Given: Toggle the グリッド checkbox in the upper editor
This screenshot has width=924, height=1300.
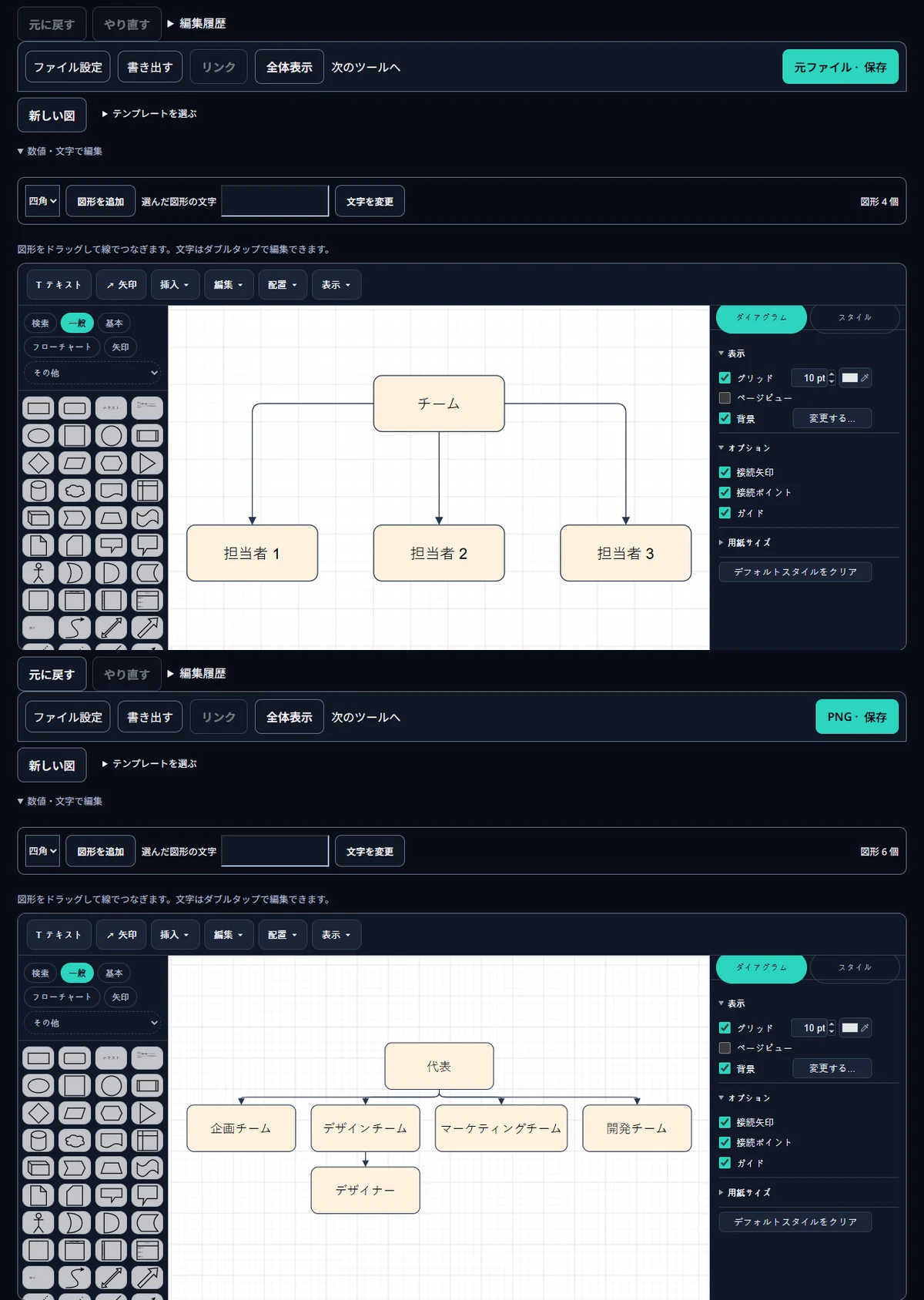Looking at the screenshot, I should pos(725,378).
